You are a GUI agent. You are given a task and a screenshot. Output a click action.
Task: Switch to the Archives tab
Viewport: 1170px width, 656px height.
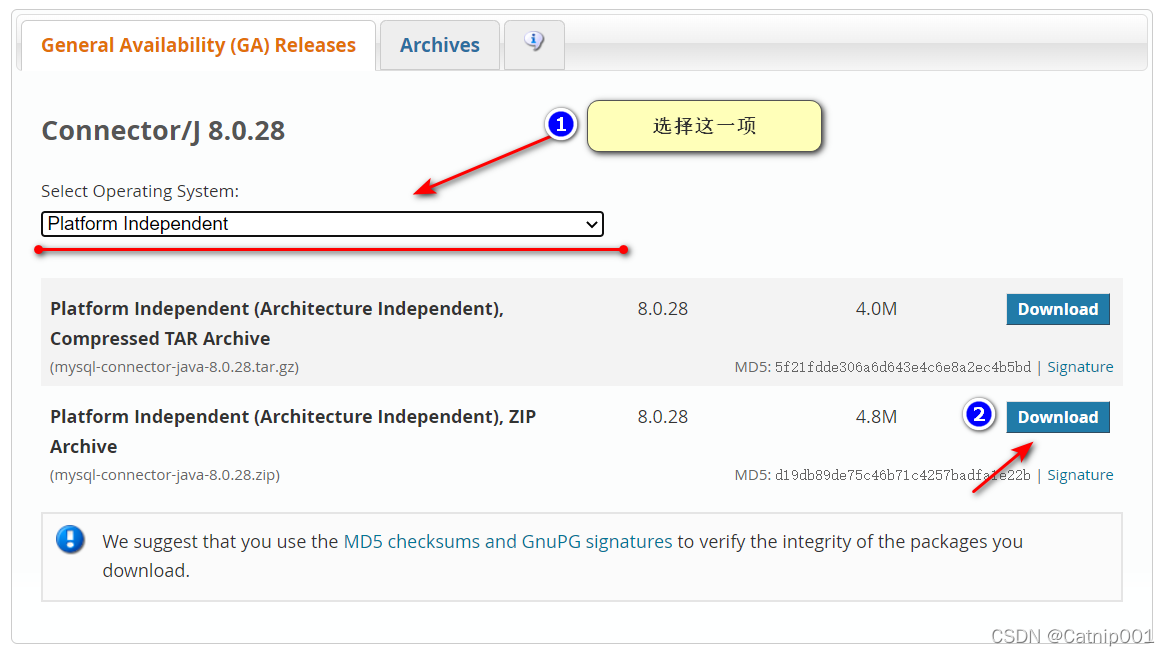(439, 46)
